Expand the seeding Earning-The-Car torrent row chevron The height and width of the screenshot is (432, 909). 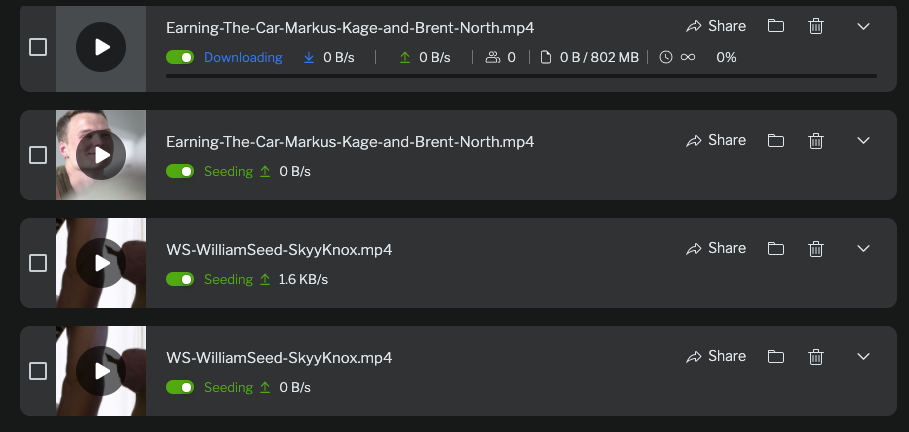pos(864,140)
